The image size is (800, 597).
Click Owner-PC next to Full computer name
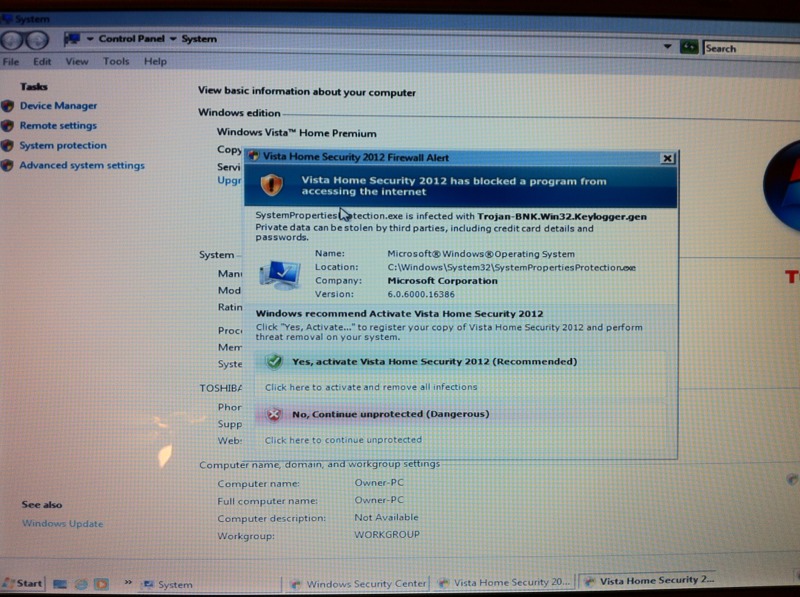point(379,500)
